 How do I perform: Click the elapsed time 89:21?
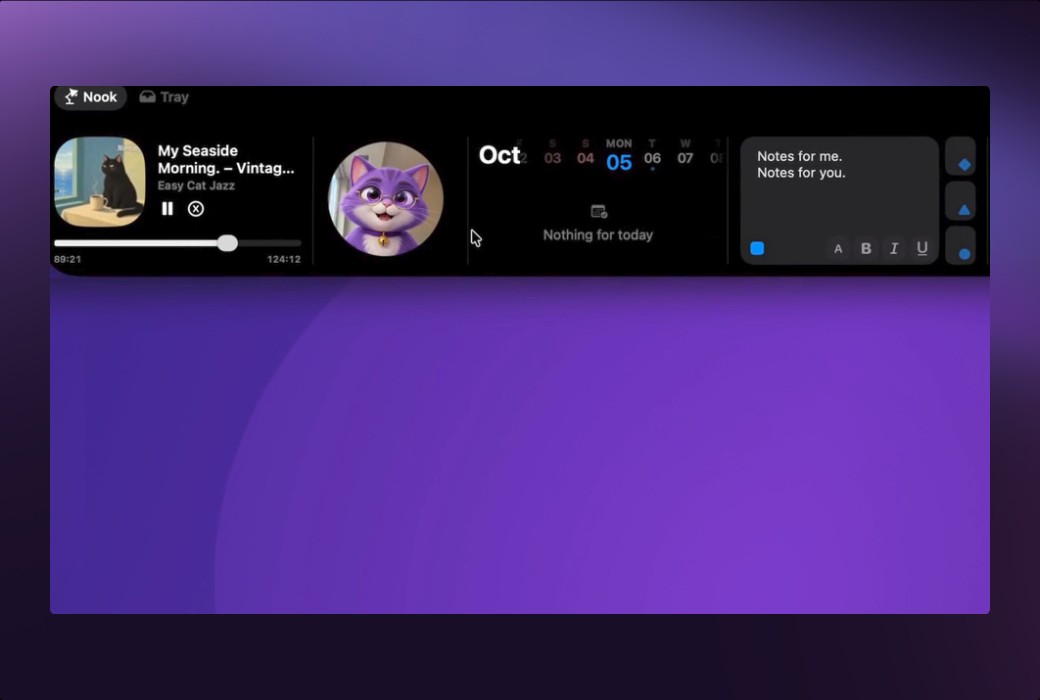click(68, 259)
